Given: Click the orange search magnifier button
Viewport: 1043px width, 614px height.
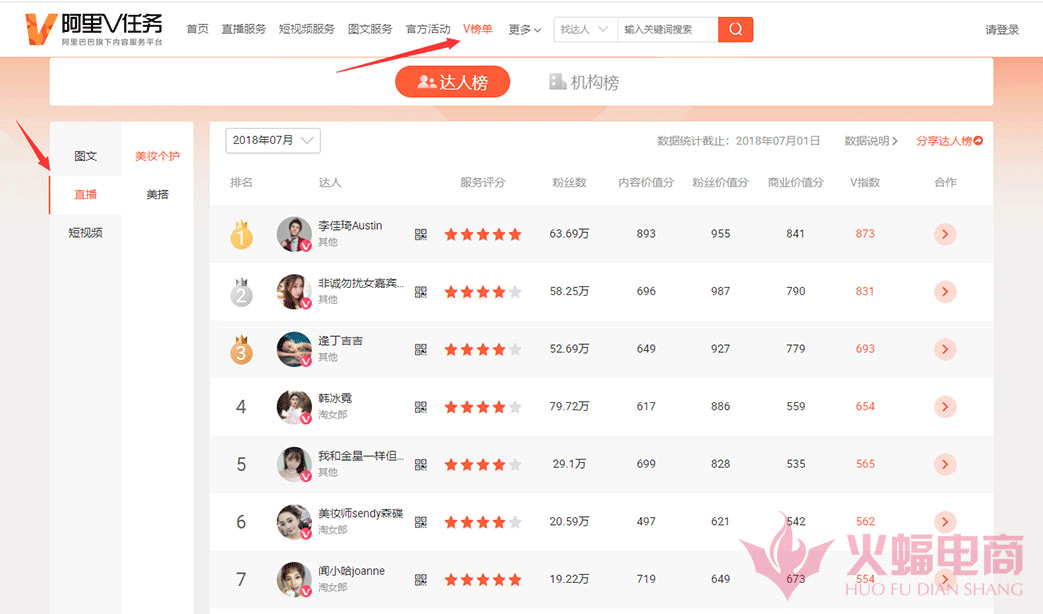Looking at the screenshot, I should 735,30.
